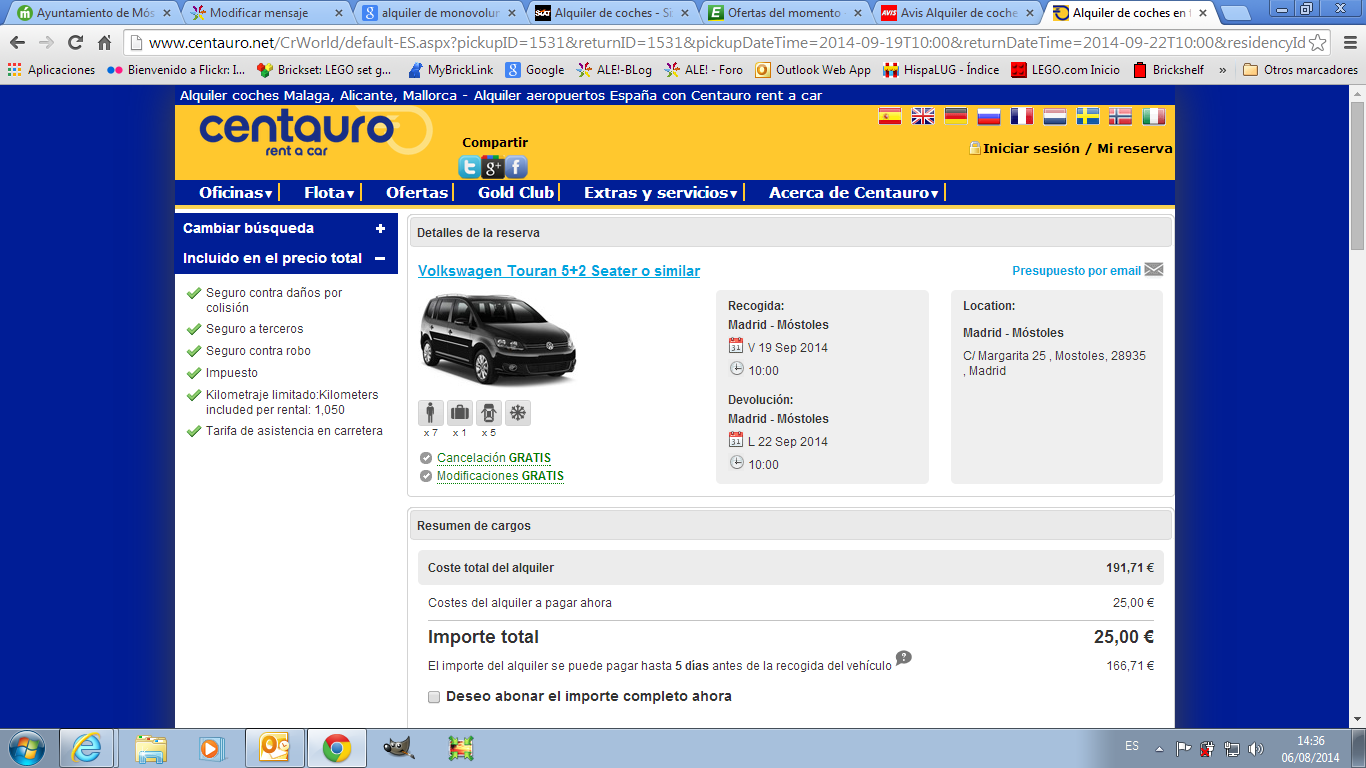
Task: Switch site language with the Swedish flag
Action: tap(1088, 116)
